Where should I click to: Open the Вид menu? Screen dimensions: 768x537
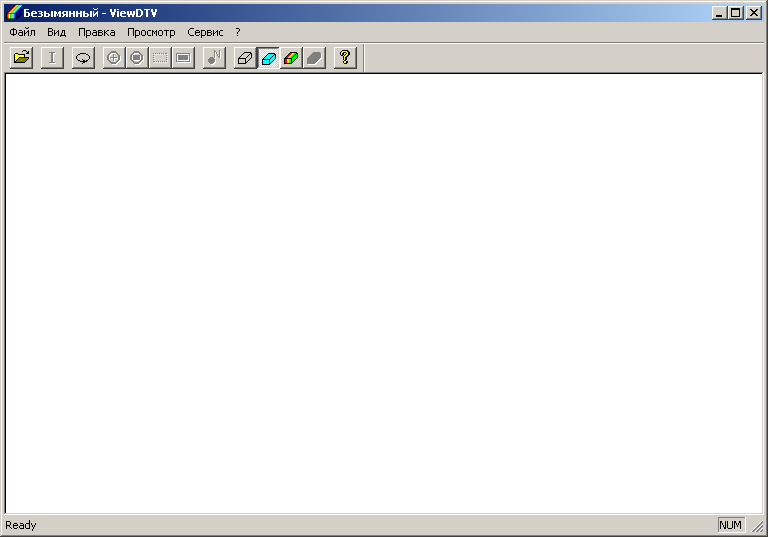click(56, 32)
